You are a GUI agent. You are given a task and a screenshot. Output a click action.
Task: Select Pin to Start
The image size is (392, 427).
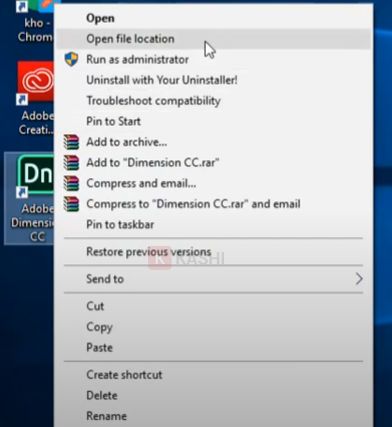tap(213, 121)
